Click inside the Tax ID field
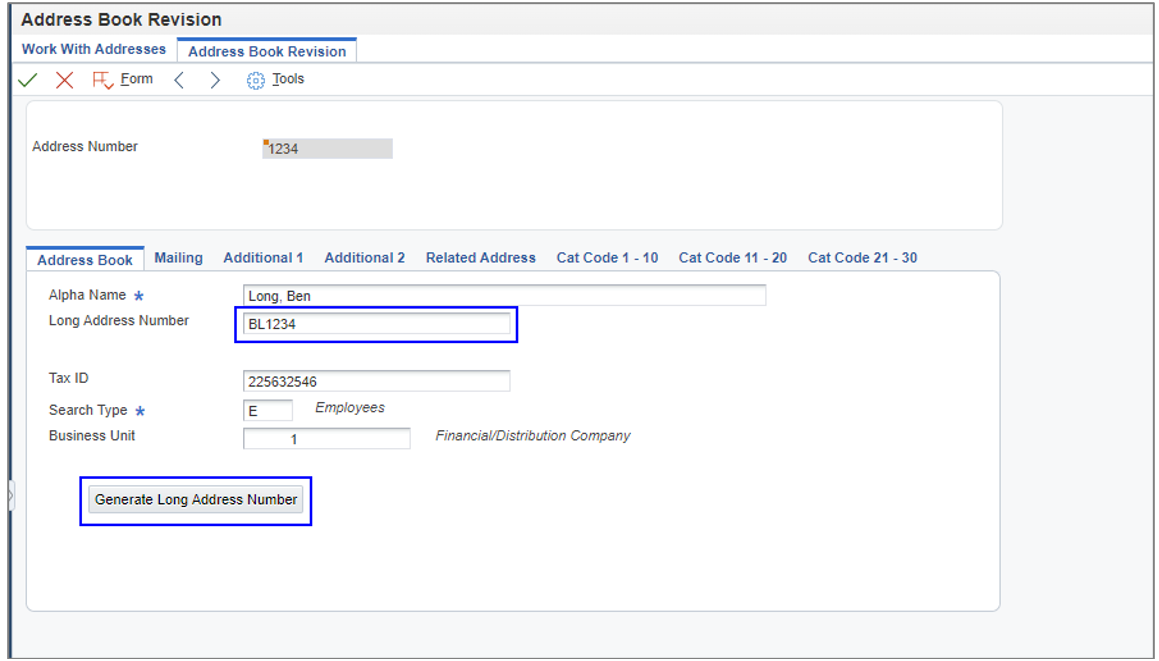This screenshot has height=661, width=1159. tap(375, 380)
